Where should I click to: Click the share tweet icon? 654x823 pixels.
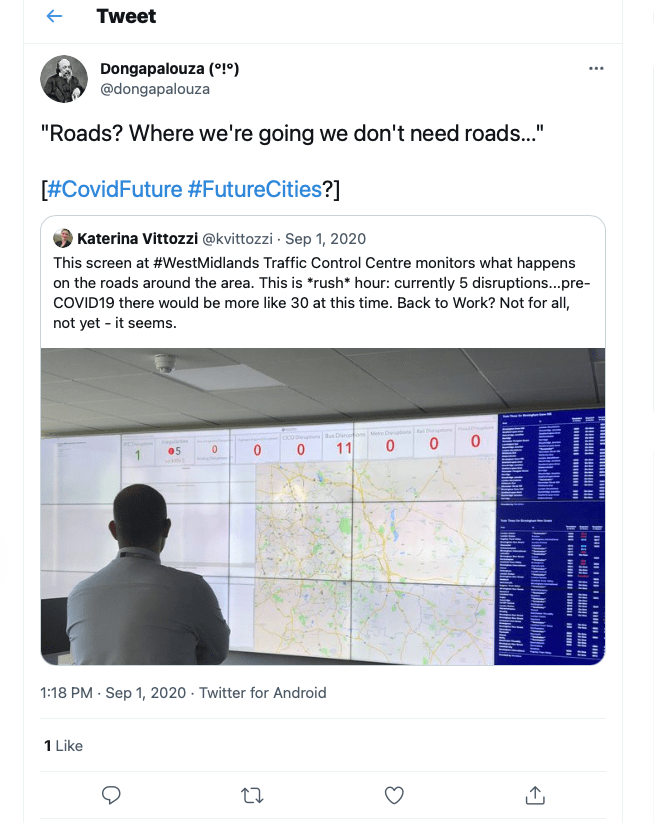[x=535, y=795]
